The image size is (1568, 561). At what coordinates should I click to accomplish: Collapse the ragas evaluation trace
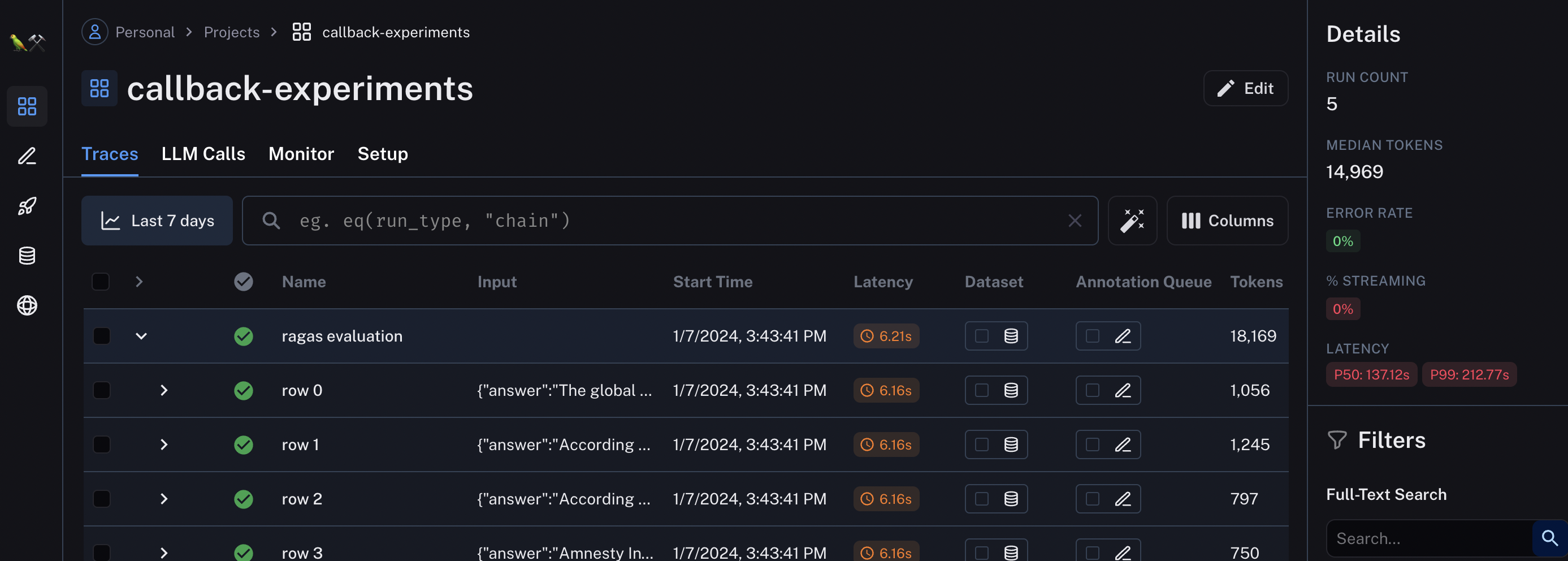point(141,336)
